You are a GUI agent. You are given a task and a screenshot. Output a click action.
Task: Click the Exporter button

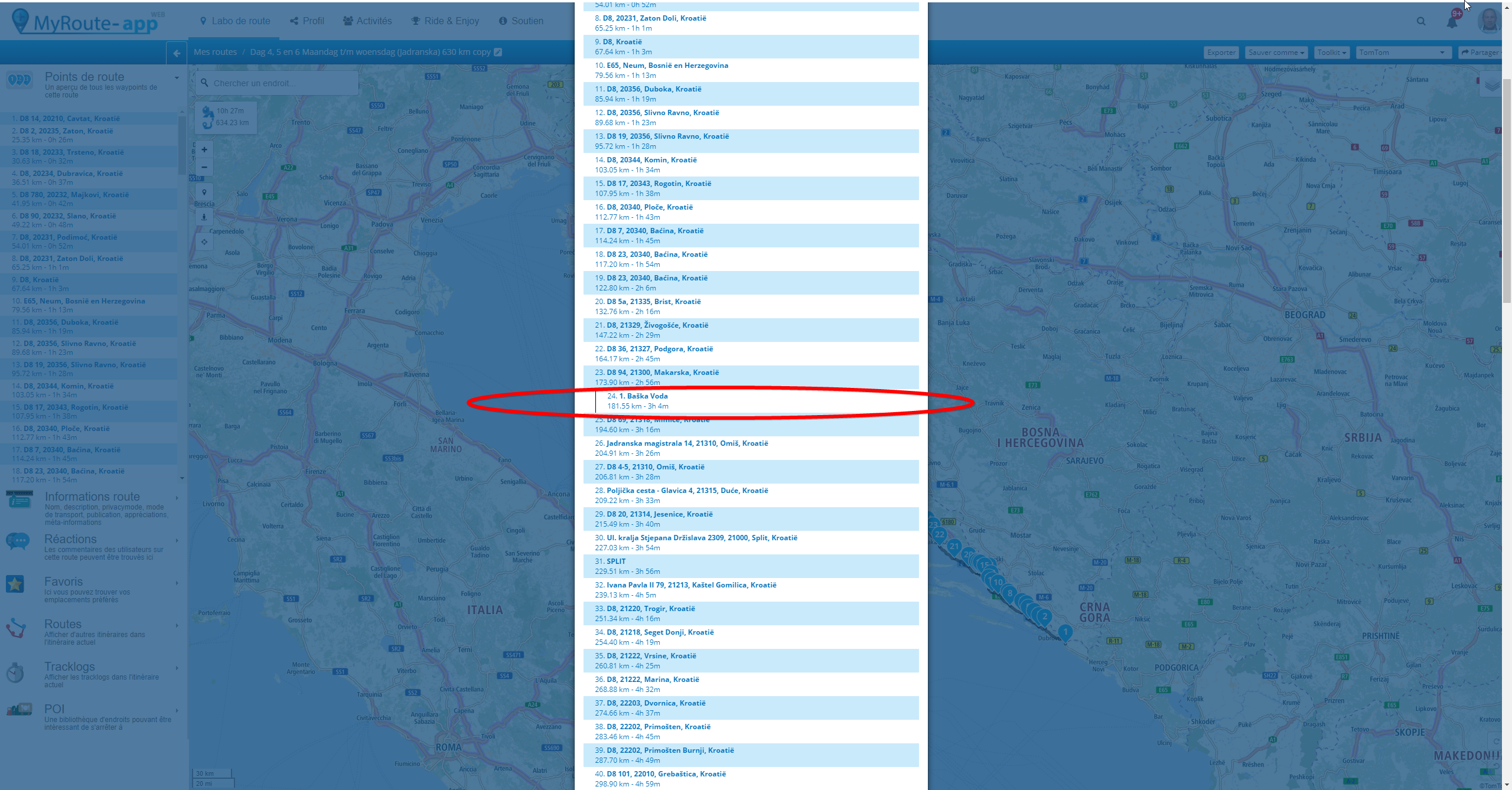click(x=1221, y=53)
